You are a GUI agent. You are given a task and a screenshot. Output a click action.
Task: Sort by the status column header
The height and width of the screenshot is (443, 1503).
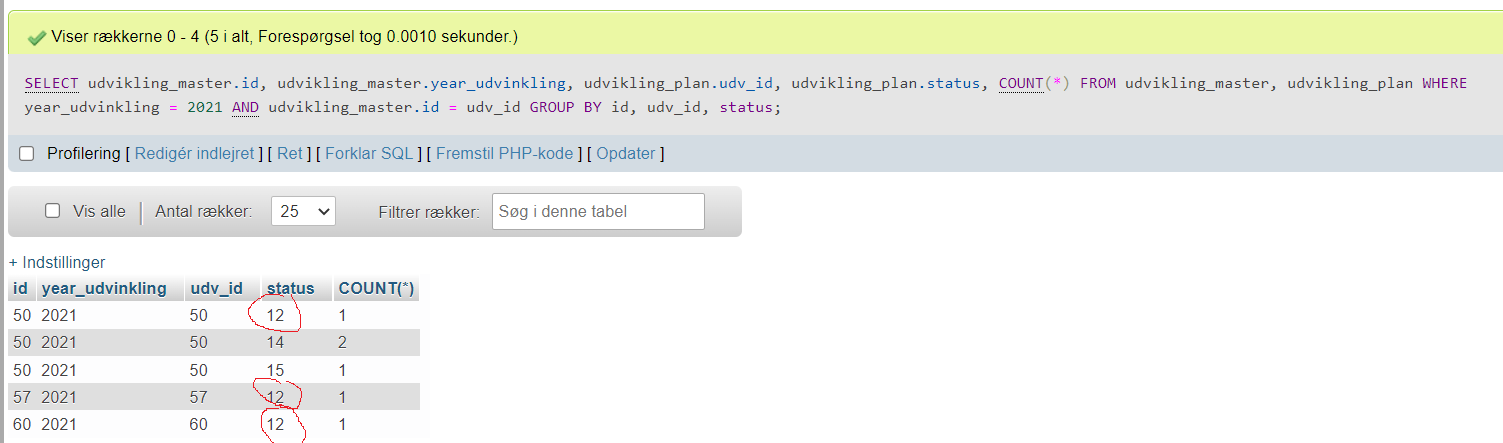coord(290,289)
